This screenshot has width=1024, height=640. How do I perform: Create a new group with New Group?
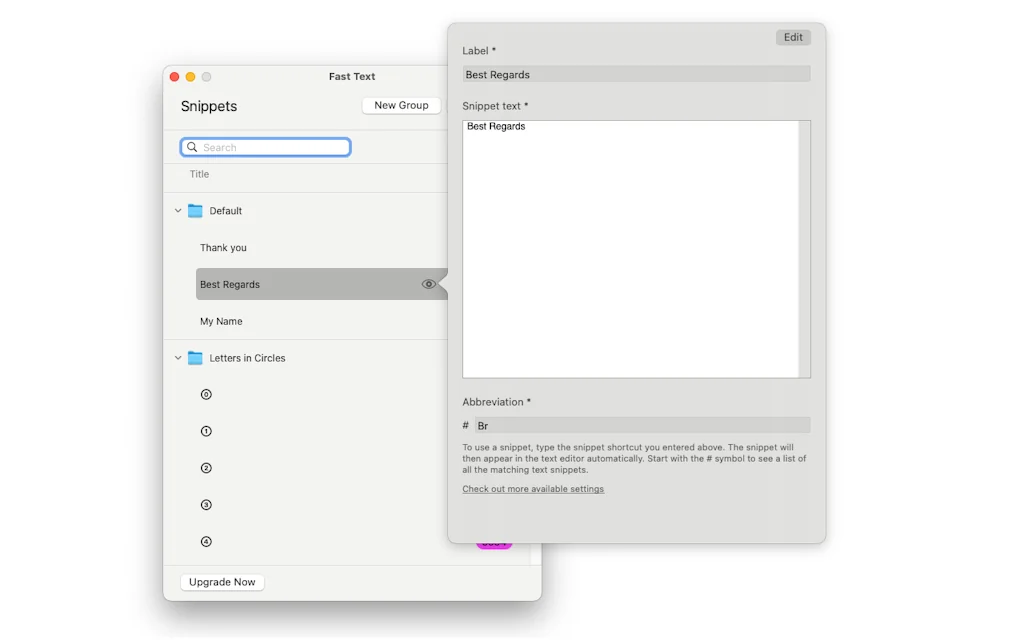(400, 105)
